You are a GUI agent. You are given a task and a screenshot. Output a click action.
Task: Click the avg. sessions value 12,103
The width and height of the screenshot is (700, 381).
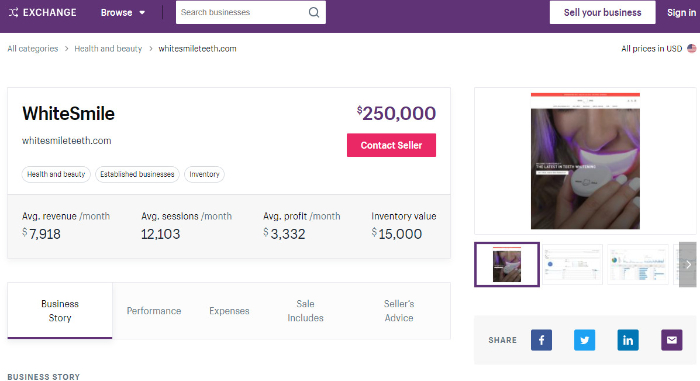pos(161,234)
